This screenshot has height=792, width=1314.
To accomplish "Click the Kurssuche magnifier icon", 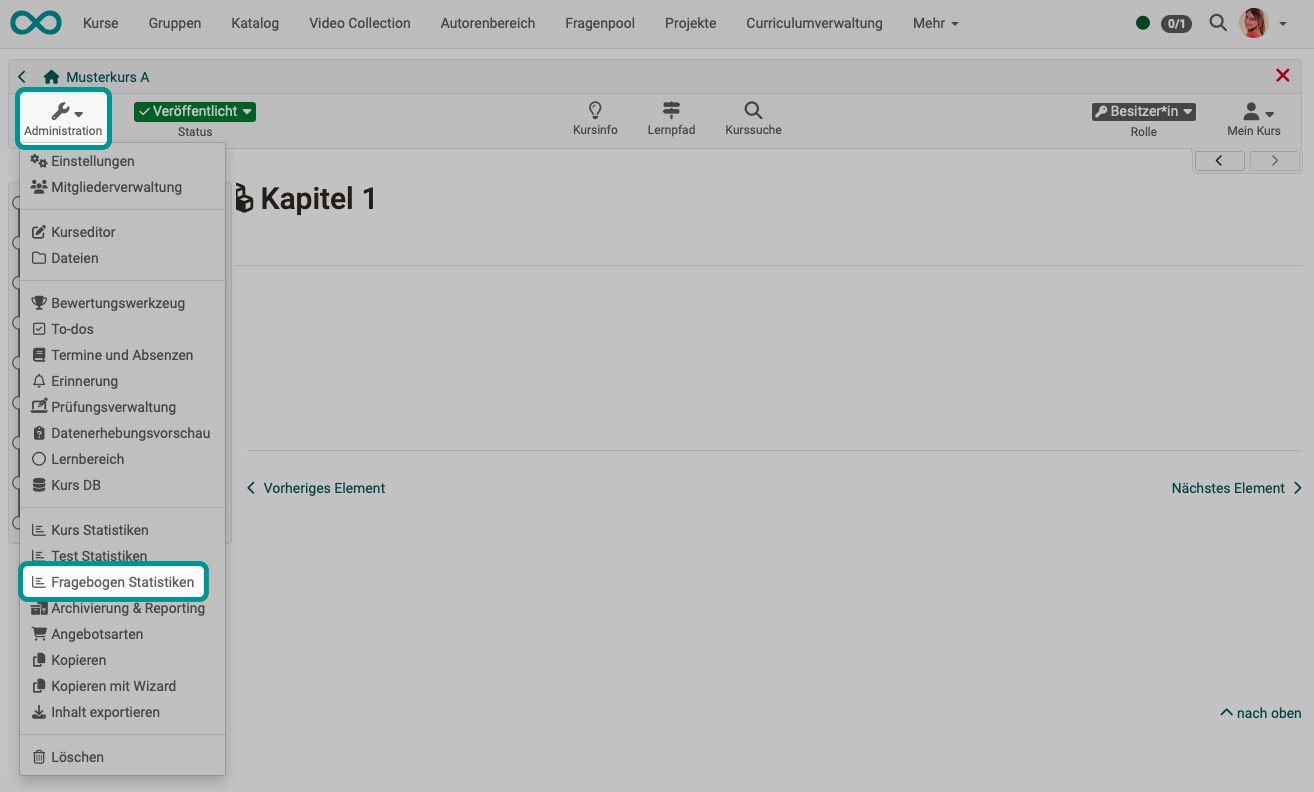I will 753,110.
